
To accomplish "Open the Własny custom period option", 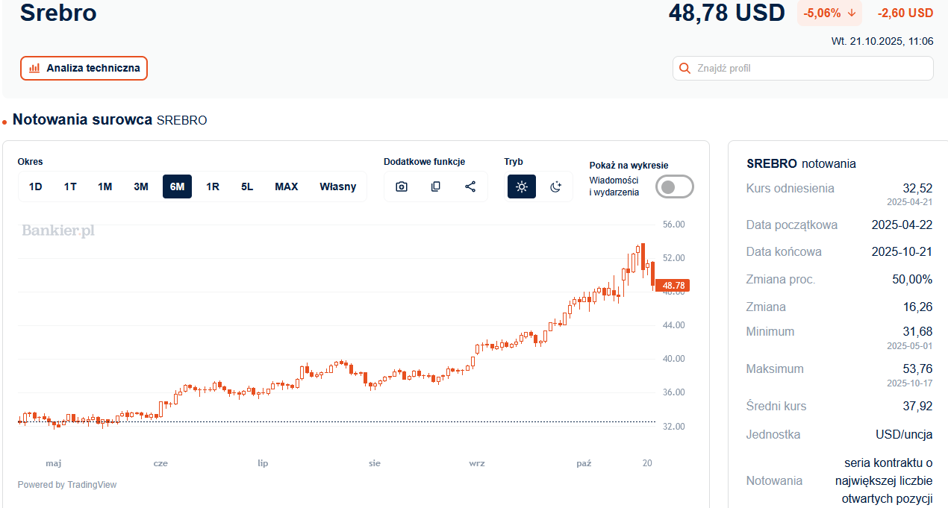I will tap(338, 187).
